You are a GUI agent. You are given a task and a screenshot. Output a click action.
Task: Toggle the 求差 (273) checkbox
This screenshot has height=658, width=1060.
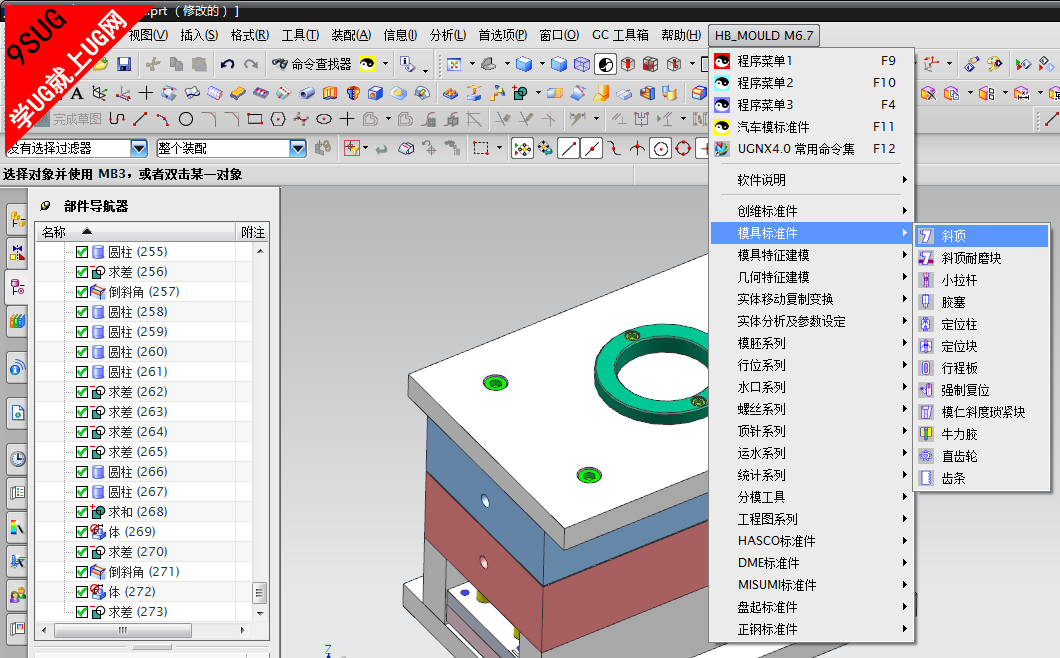click(x=82, y=612)
